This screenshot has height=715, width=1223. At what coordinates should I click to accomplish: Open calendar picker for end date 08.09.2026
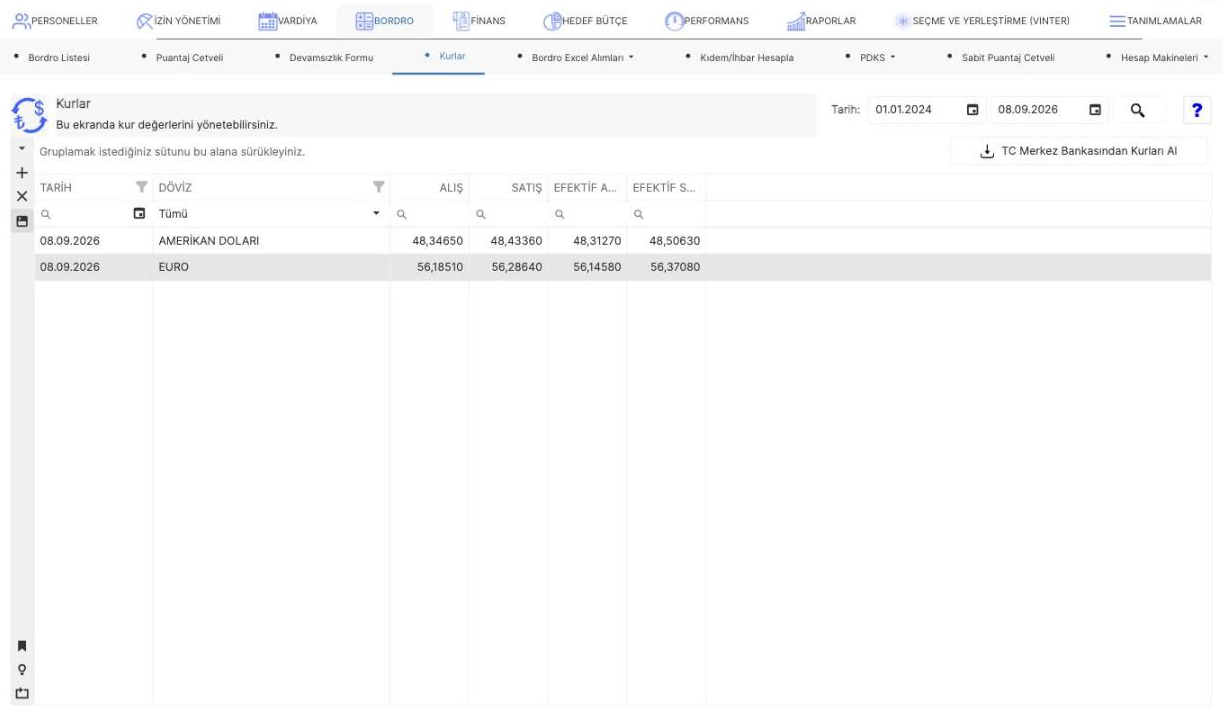coord(1094,109)
